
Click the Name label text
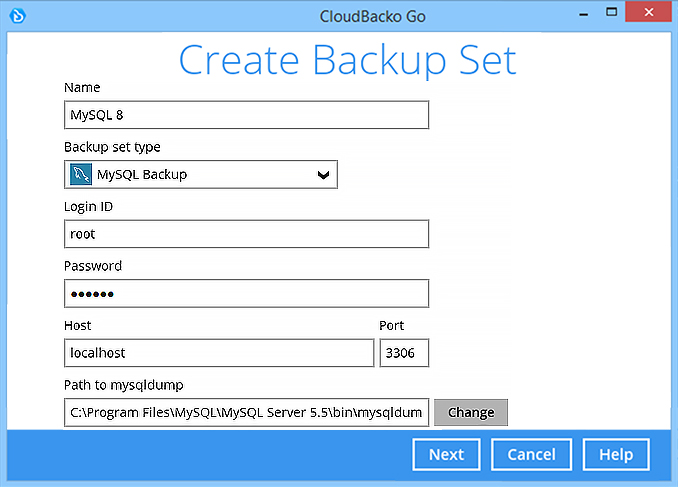[82, 87]
